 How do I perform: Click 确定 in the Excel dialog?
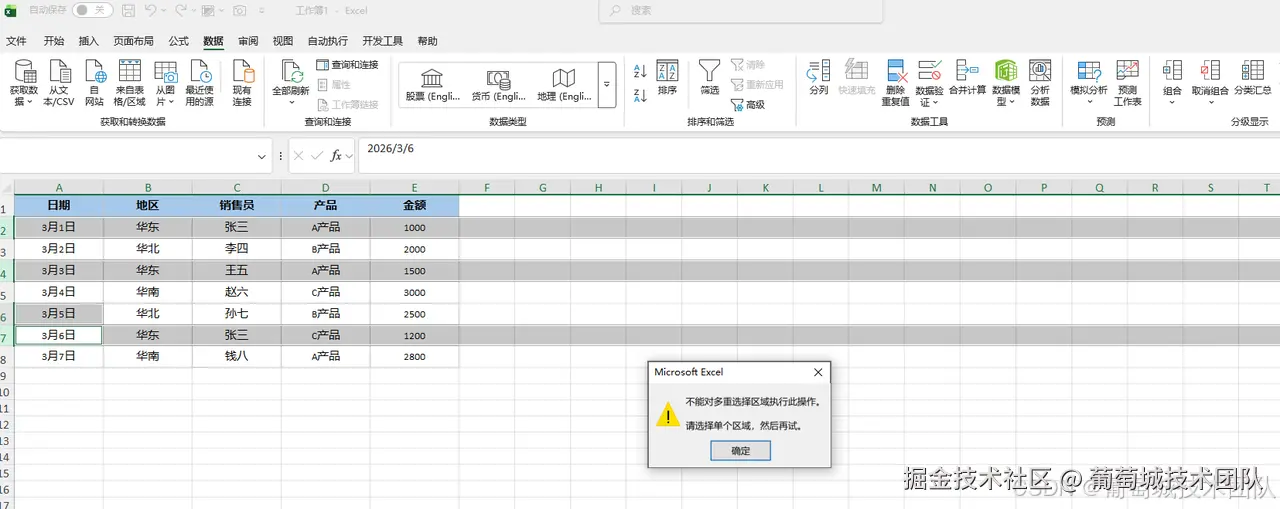pos(741,451)
